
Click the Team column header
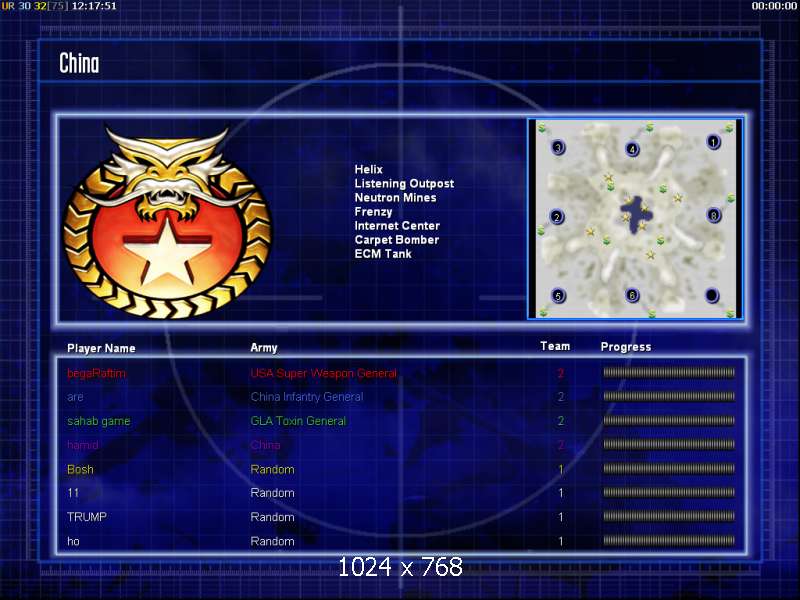(555, 346)
